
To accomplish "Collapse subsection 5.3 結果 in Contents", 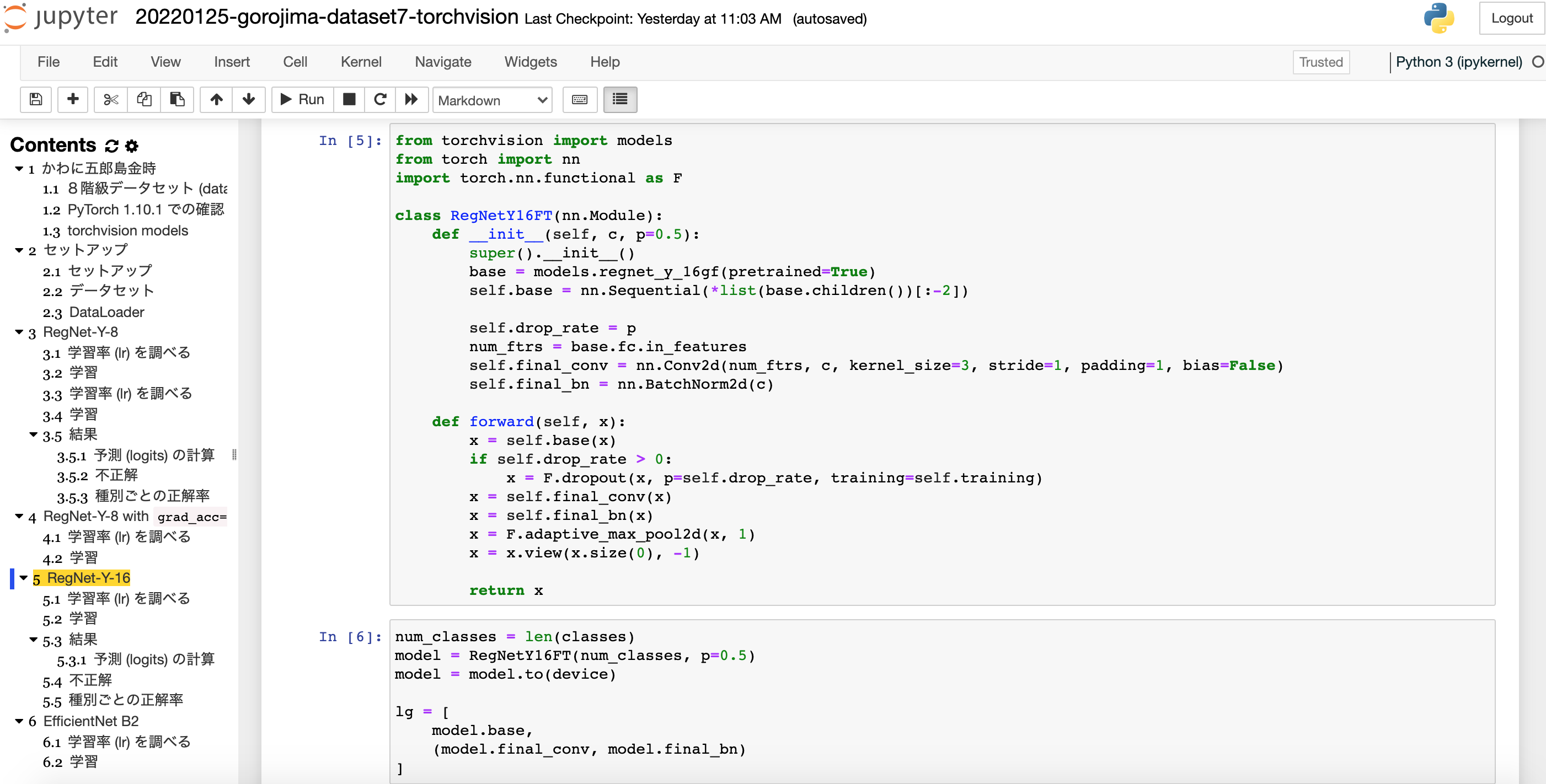I will 34,640.
